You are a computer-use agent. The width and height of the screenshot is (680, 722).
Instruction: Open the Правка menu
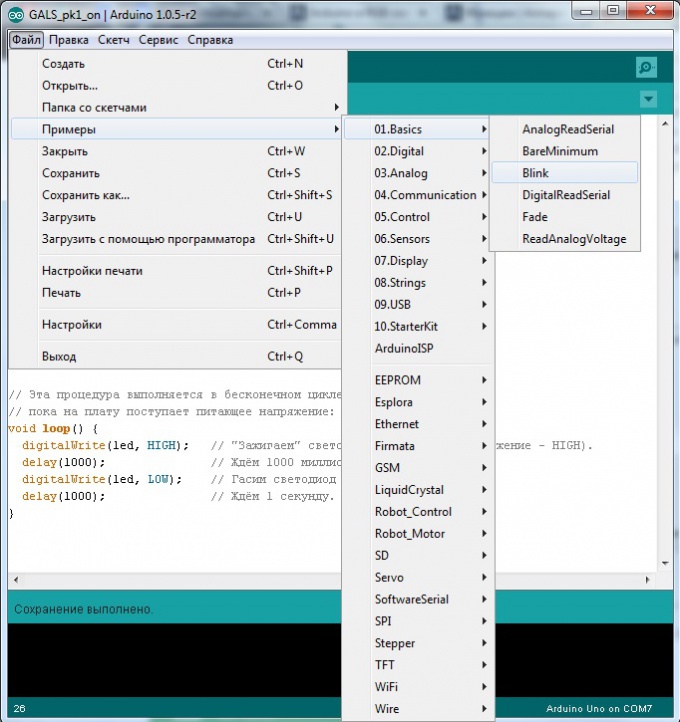point(69,40)
